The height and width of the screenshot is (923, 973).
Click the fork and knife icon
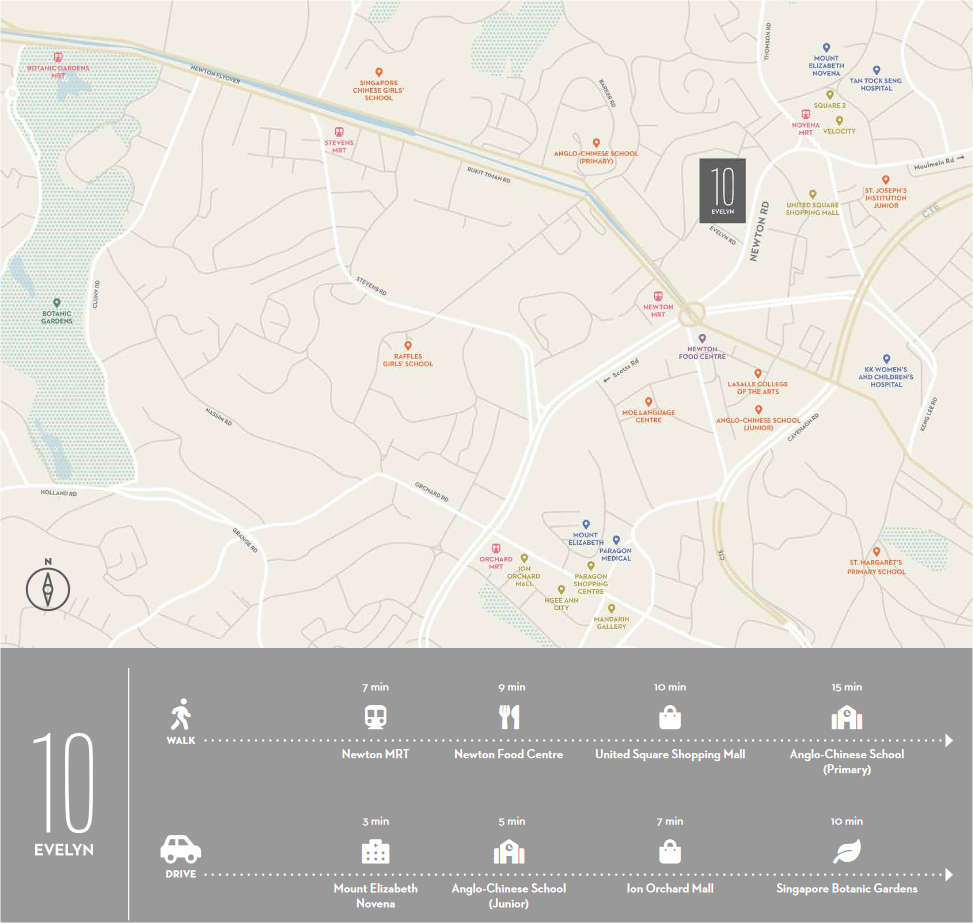[509, 717]
